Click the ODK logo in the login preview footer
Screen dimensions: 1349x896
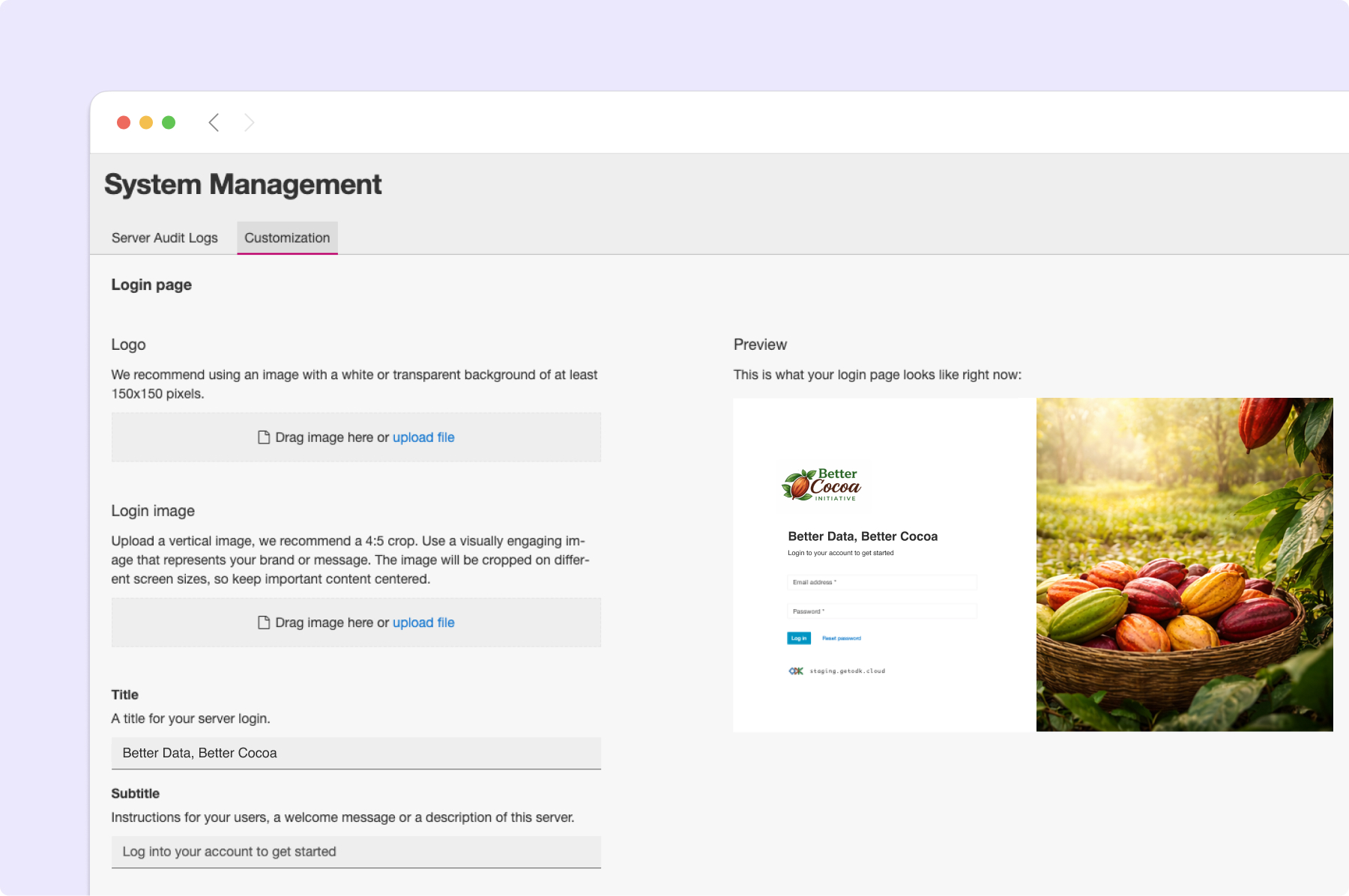tap(796, 670)
